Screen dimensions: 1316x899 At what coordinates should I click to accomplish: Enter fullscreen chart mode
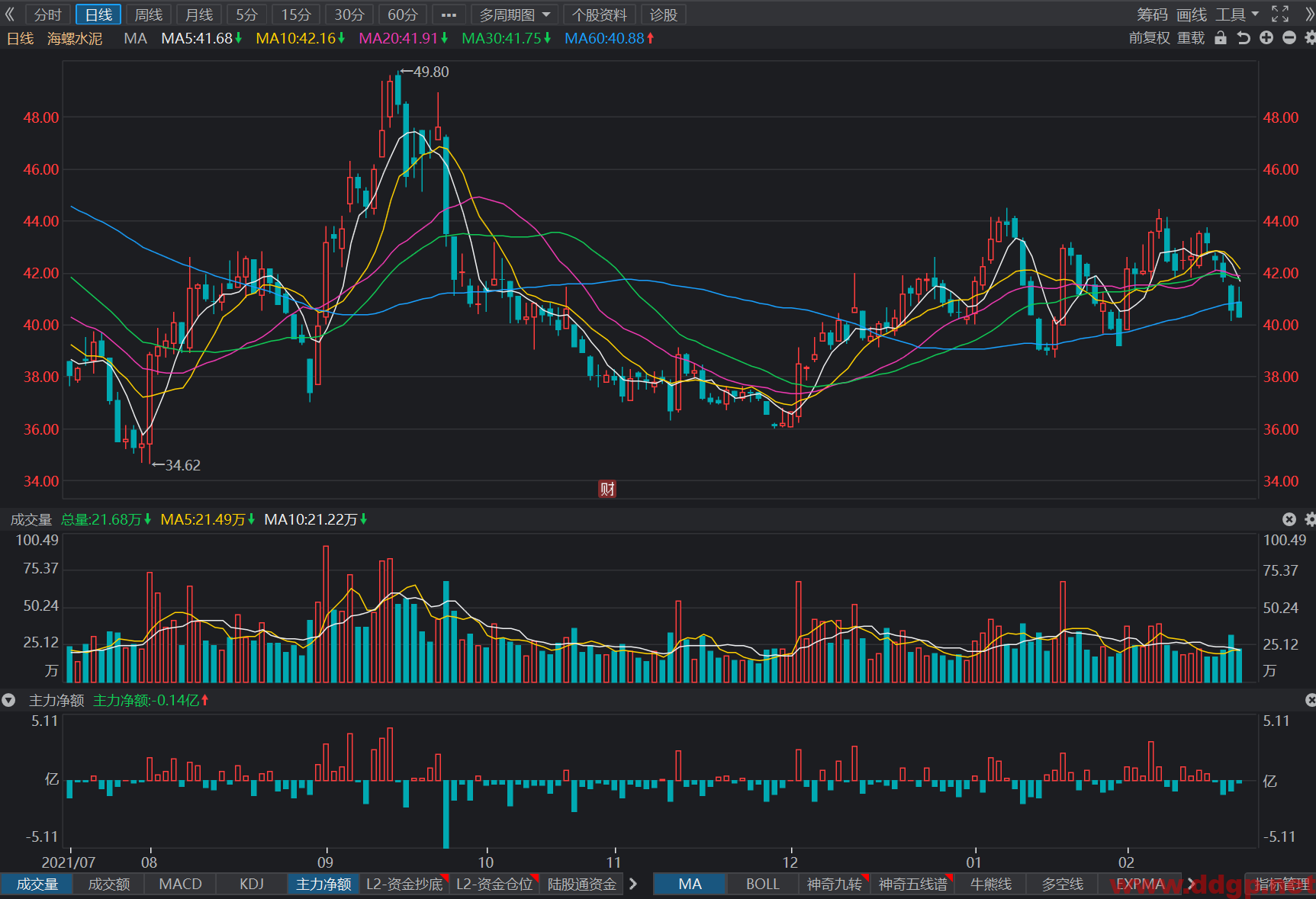[x=1280, y=14]
